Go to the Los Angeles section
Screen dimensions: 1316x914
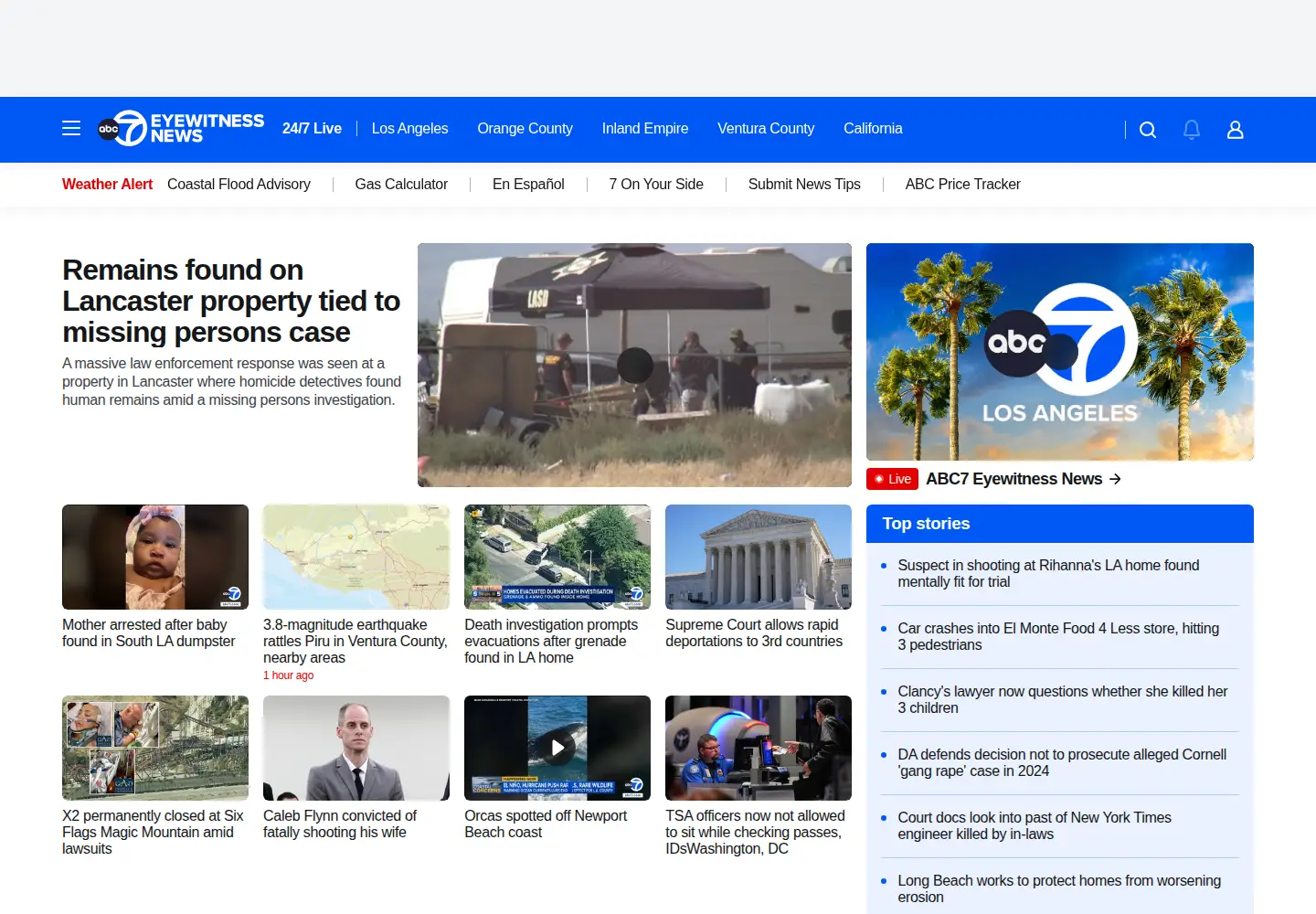[x=410, y=129]
